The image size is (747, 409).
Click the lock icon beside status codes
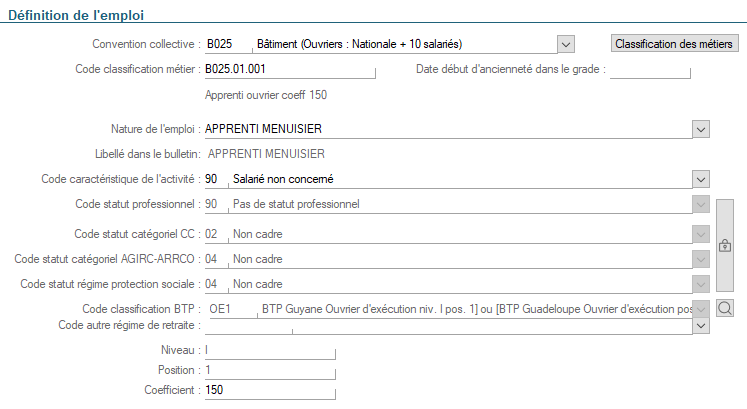725,246
